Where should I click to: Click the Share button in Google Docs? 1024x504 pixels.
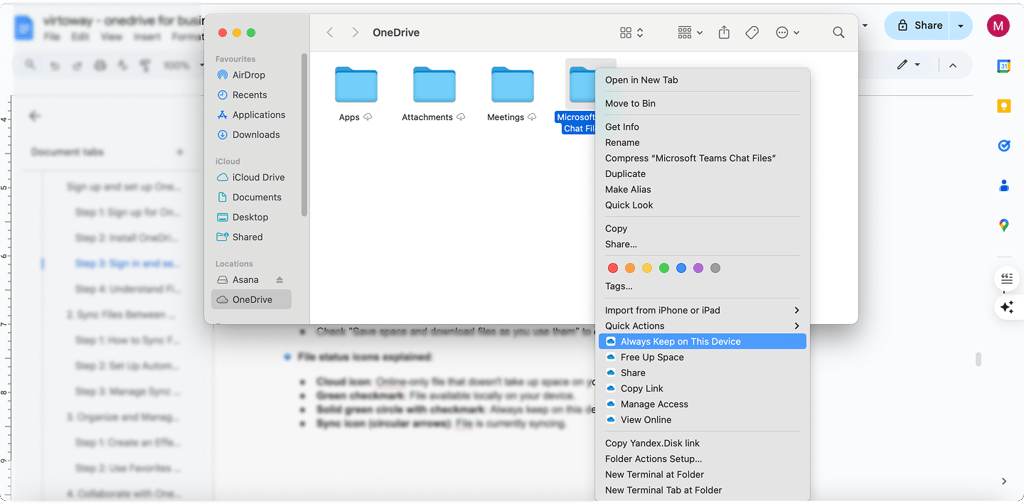click(917, 26)
